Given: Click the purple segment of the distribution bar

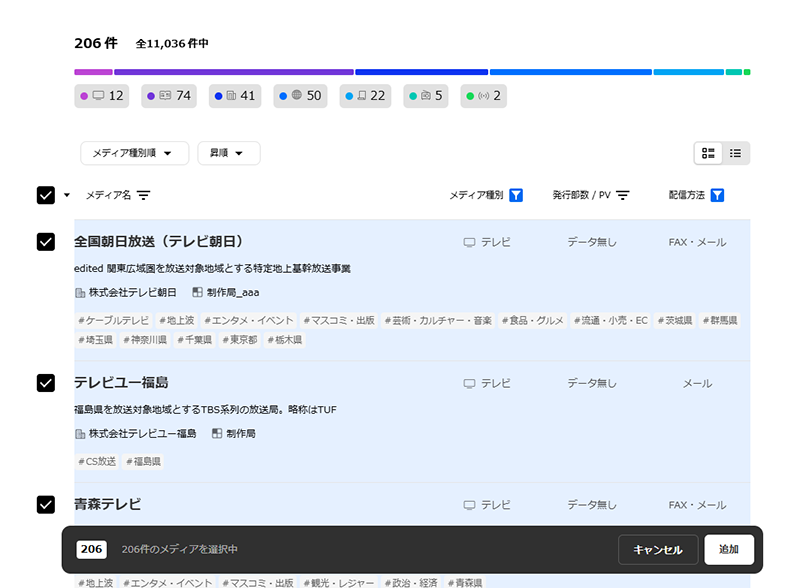Looking at the screenshot, I should [x=234, y=72].
